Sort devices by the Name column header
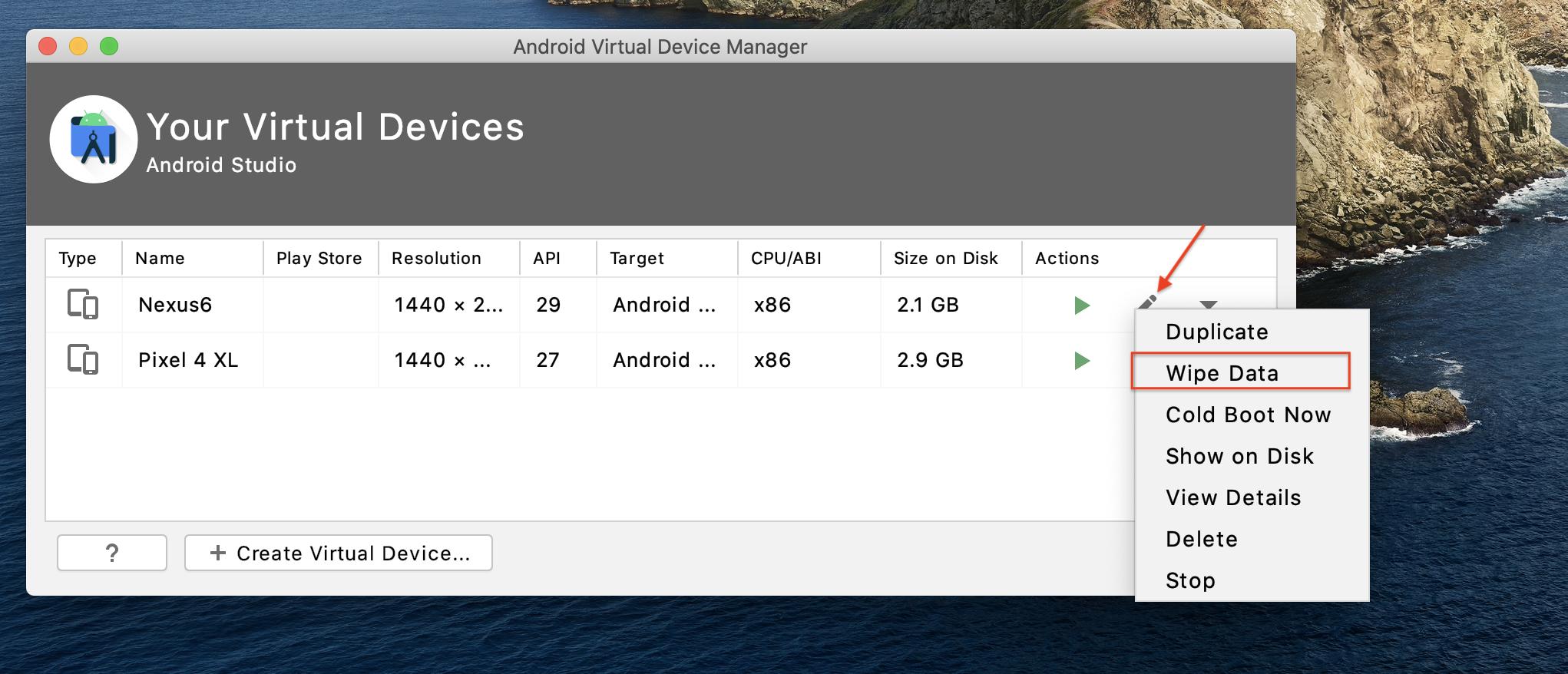The height and width of the screenshot is (674, 1568). click(x=160, y=258)
